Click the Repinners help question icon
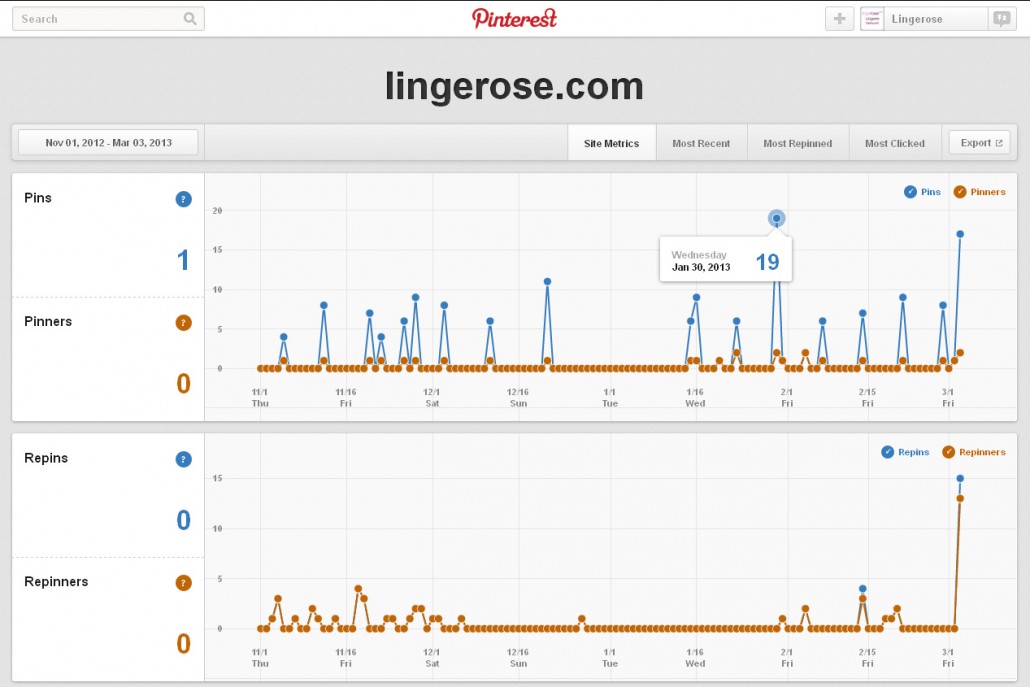This screenshot has height=687, width=1030. pyautogui.click(x=183, y=583)
